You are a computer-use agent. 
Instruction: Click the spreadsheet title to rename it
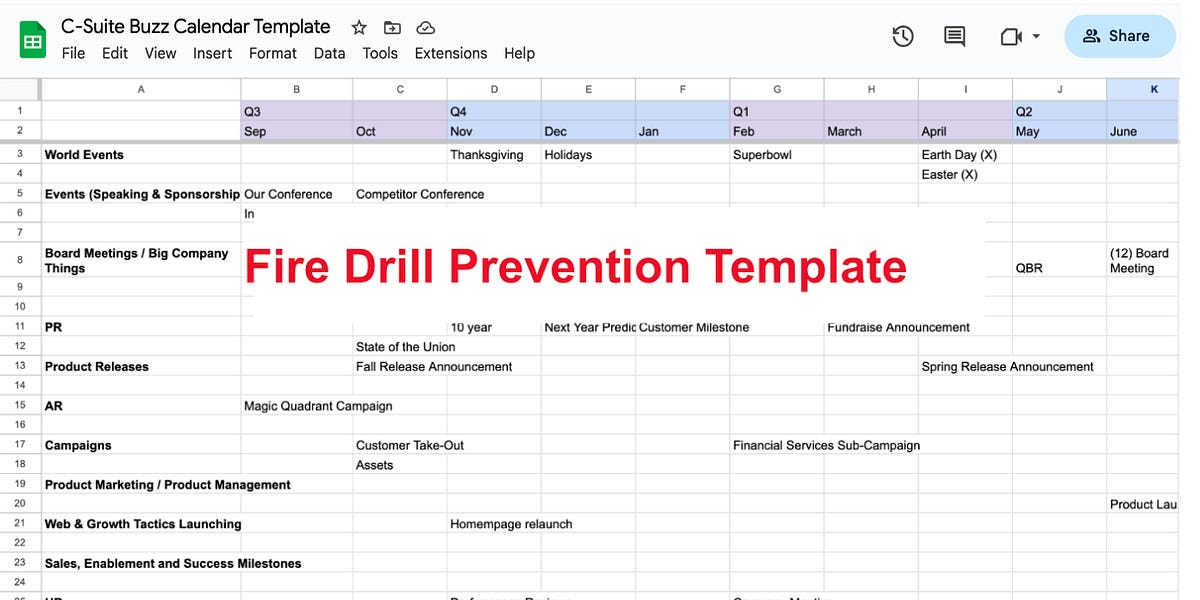coord(195,26)
